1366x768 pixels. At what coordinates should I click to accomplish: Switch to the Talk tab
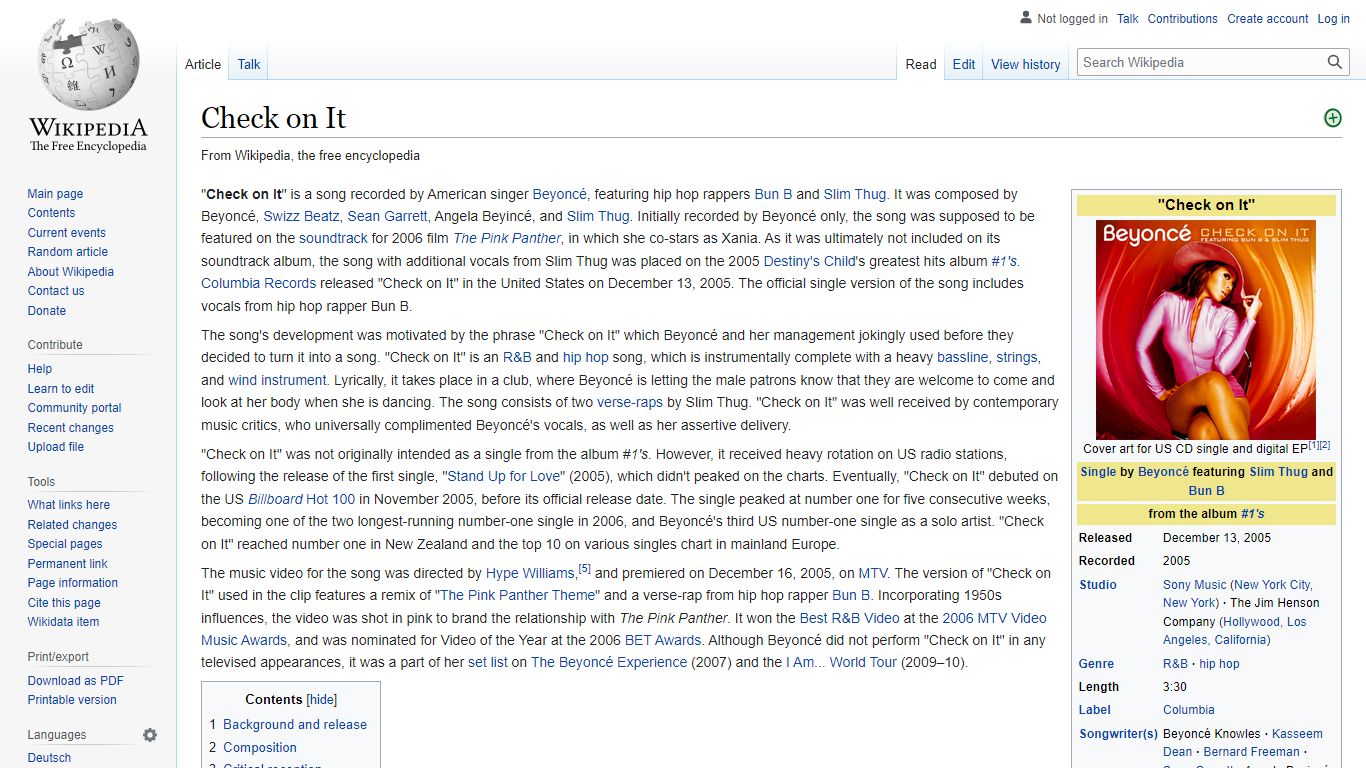[249, 64]
